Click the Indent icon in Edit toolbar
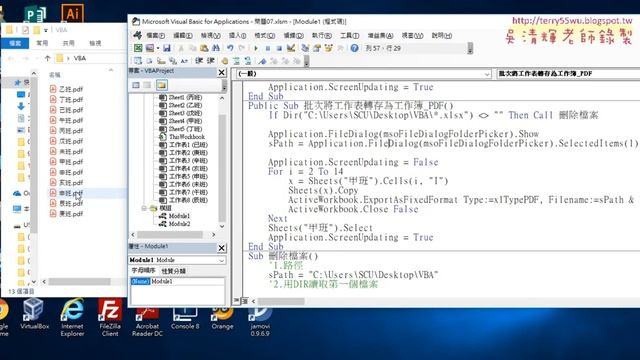 pos(199,61)
